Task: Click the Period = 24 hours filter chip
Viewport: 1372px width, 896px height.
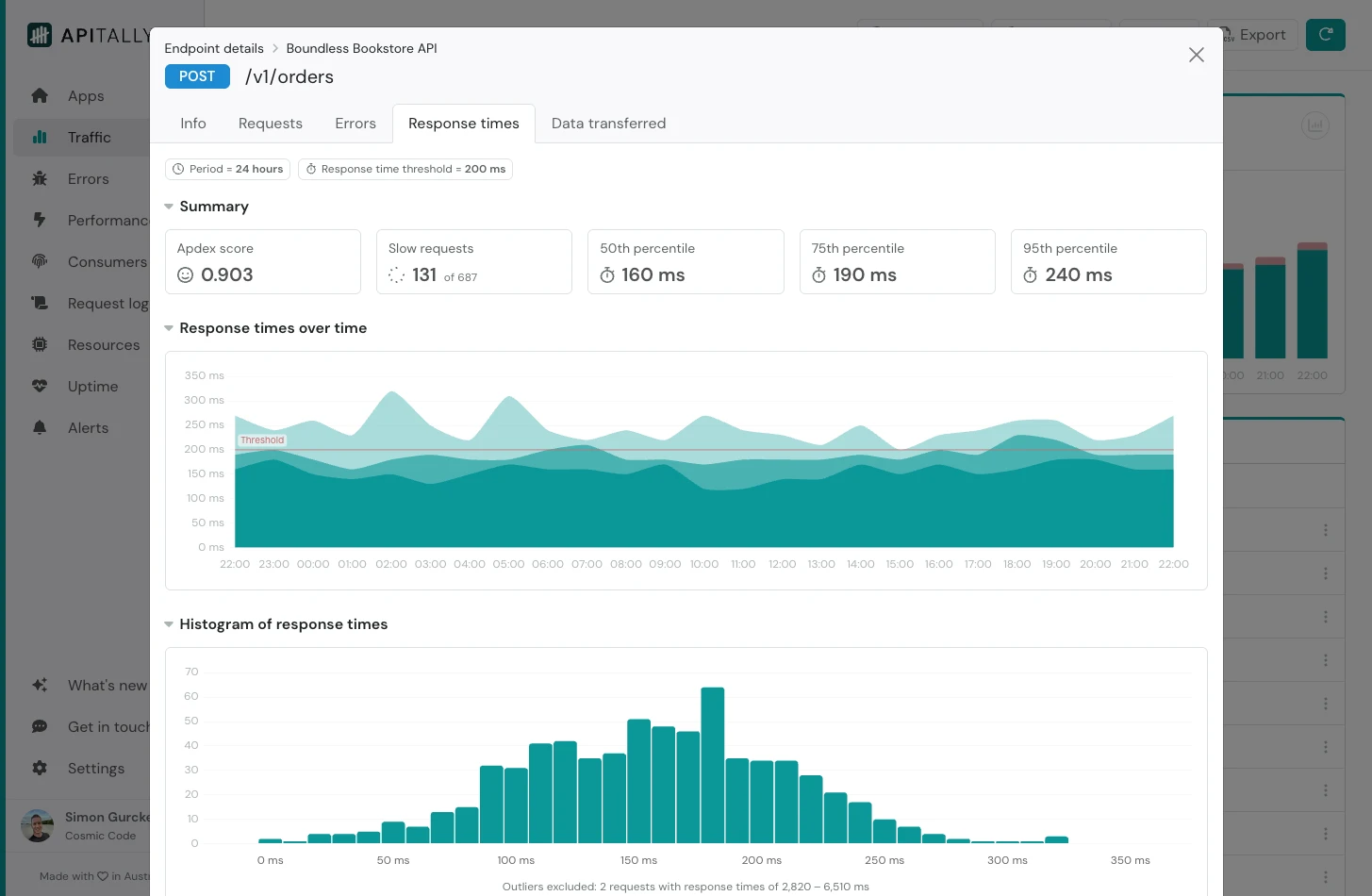Action: [227, 169]
